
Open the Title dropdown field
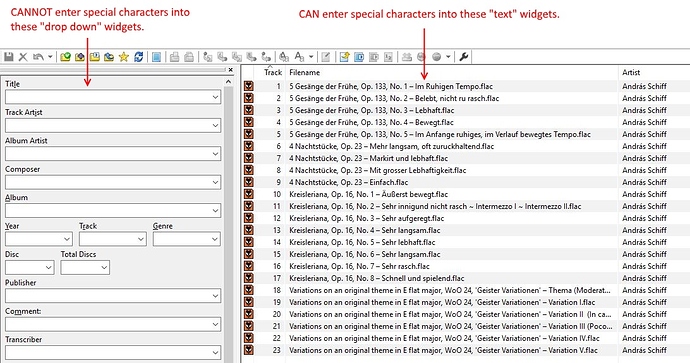pos(113,97)
